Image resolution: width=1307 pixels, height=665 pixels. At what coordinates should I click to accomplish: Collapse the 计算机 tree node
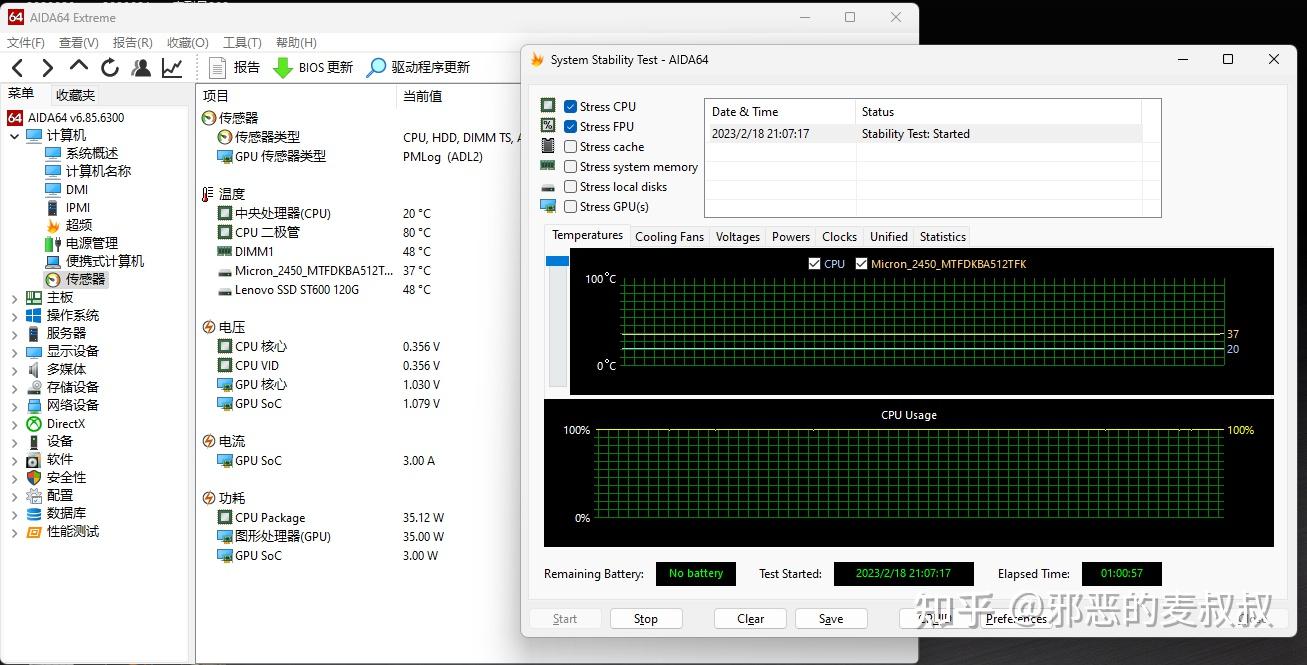[x=14, y=135]
